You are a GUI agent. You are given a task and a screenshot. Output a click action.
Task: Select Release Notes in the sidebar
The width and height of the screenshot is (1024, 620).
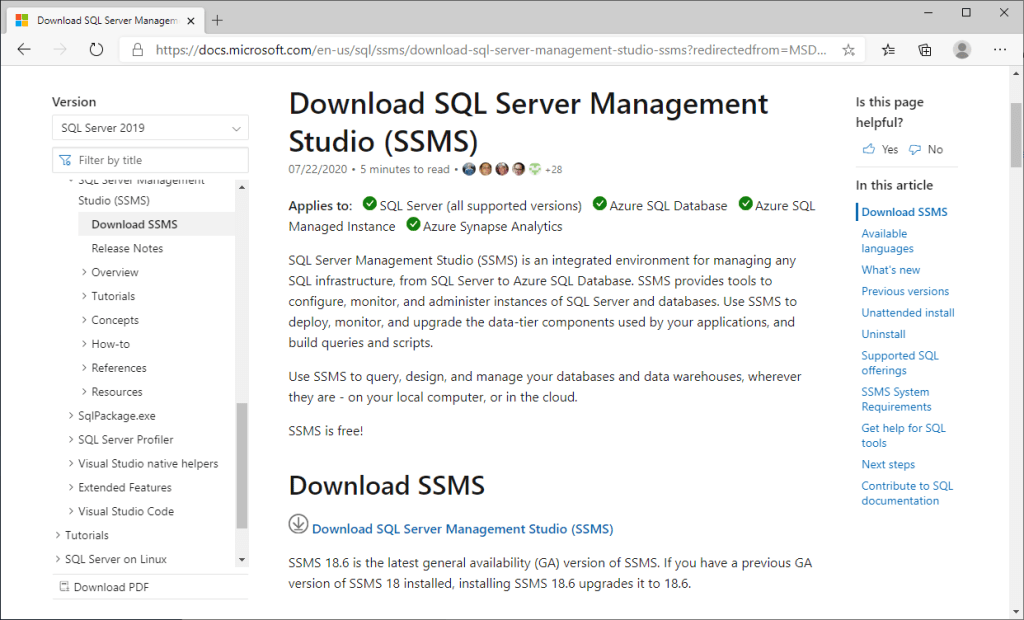[127, 248]
